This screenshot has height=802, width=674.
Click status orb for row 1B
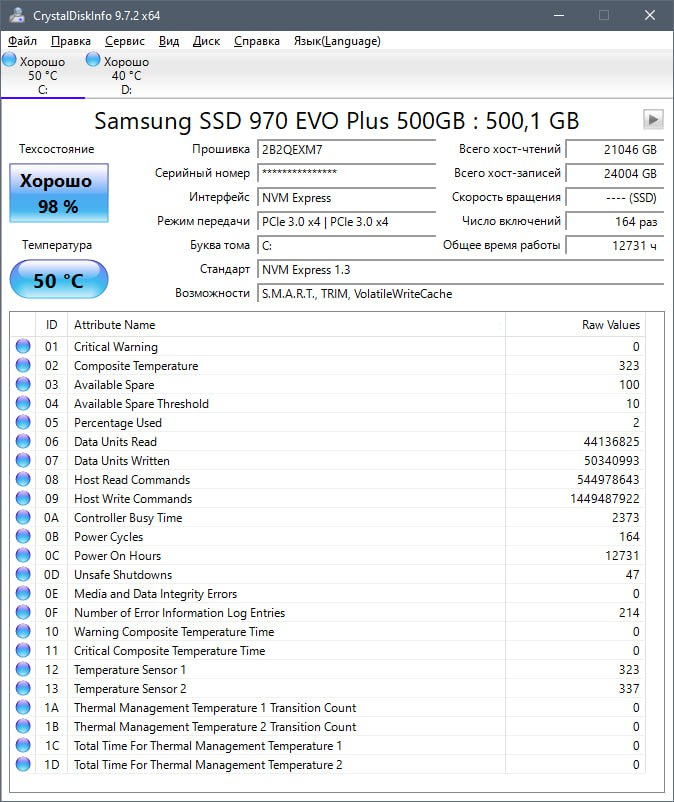(23, 726)
